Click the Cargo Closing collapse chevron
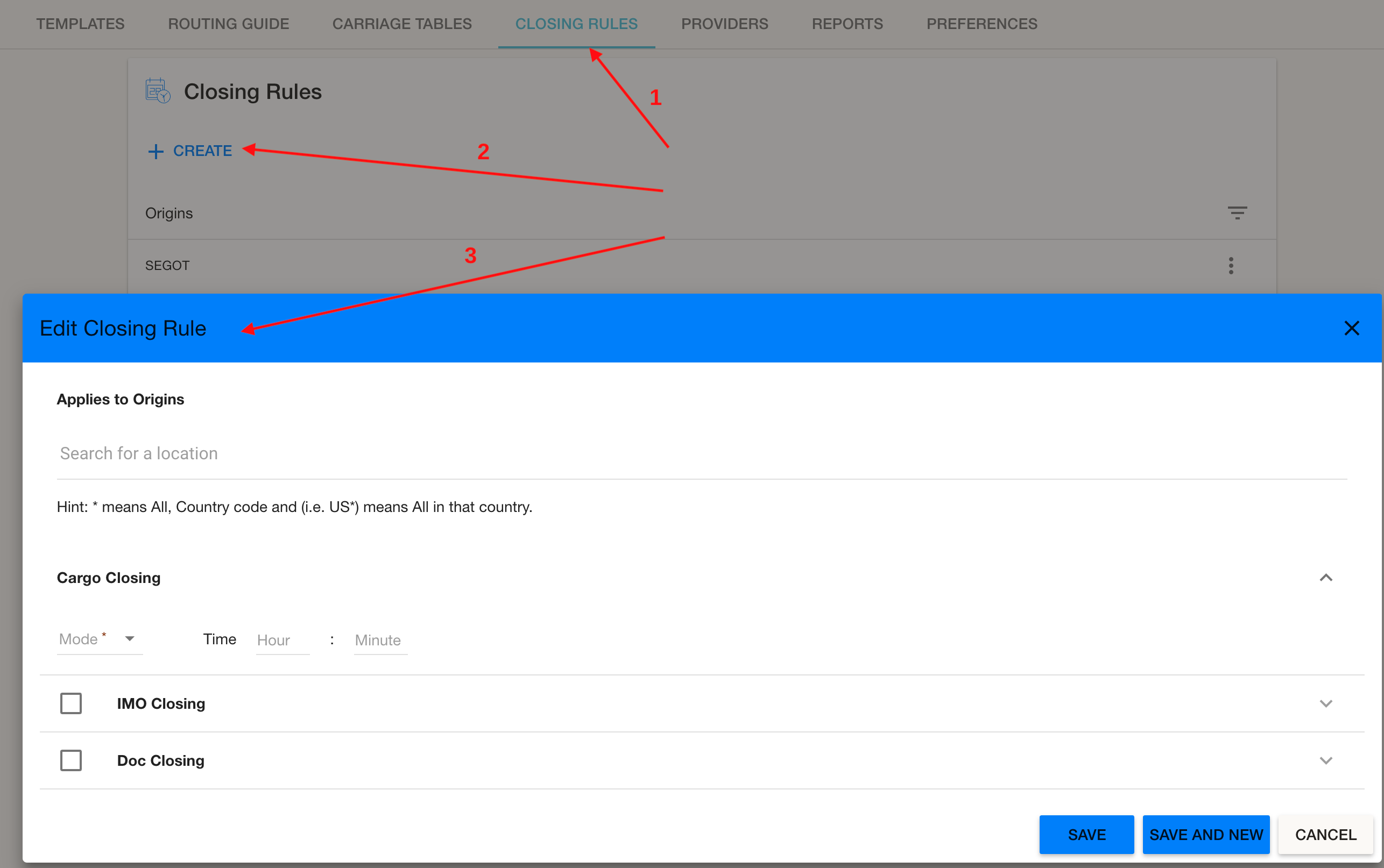Viewport: 1384px width, 868px height. click(x=1326, y=577)
